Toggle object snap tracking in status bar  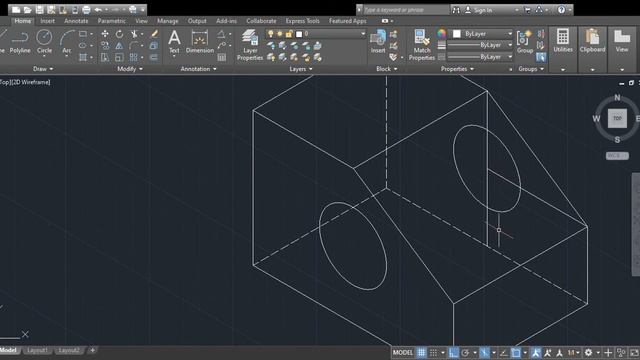click(504, 352)
